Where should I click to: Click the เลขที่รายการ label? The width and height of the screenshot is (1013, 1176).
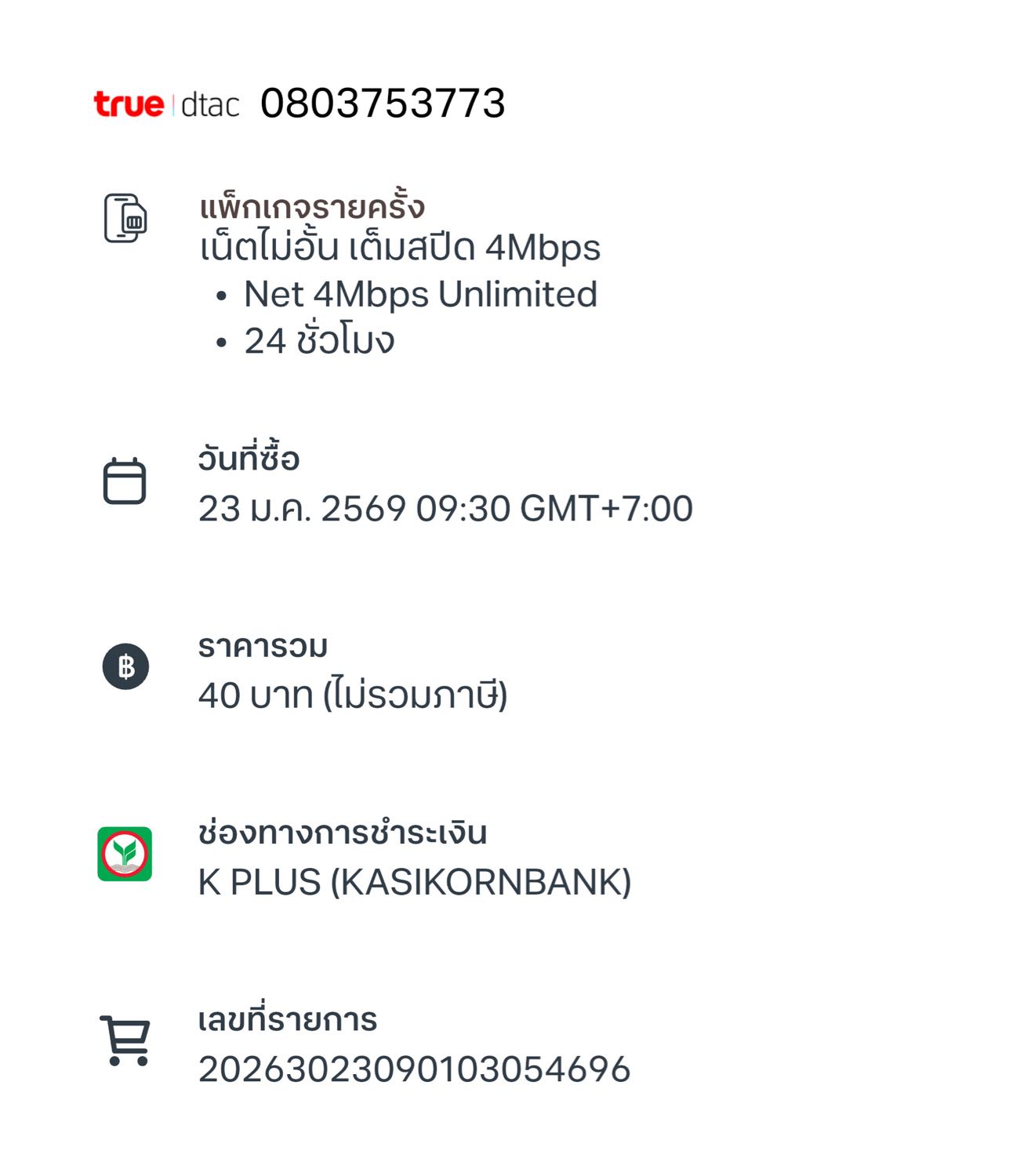(x=288, y=1020)
